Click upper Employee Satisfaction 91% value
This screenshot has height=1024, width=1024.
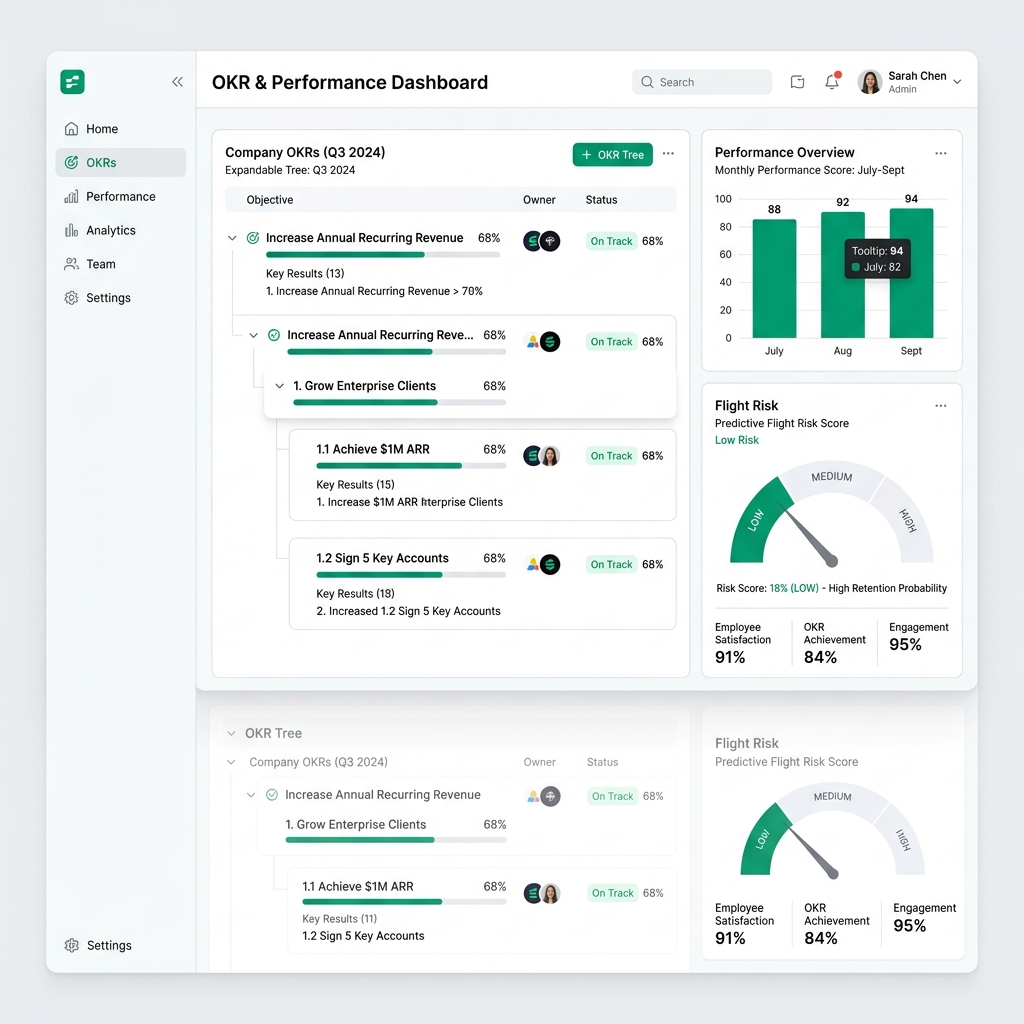pos(730,657)
